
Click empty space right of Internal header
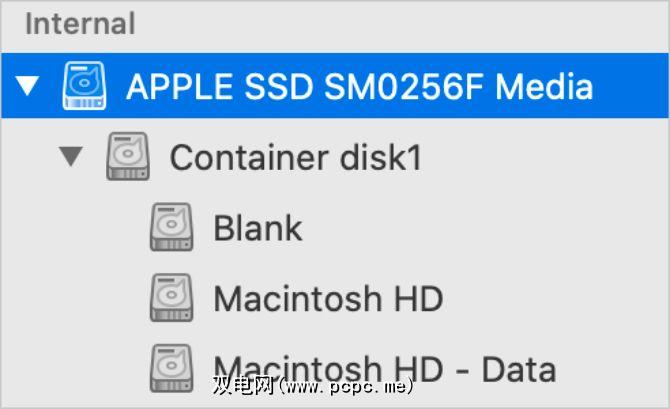tap(400, 24)
